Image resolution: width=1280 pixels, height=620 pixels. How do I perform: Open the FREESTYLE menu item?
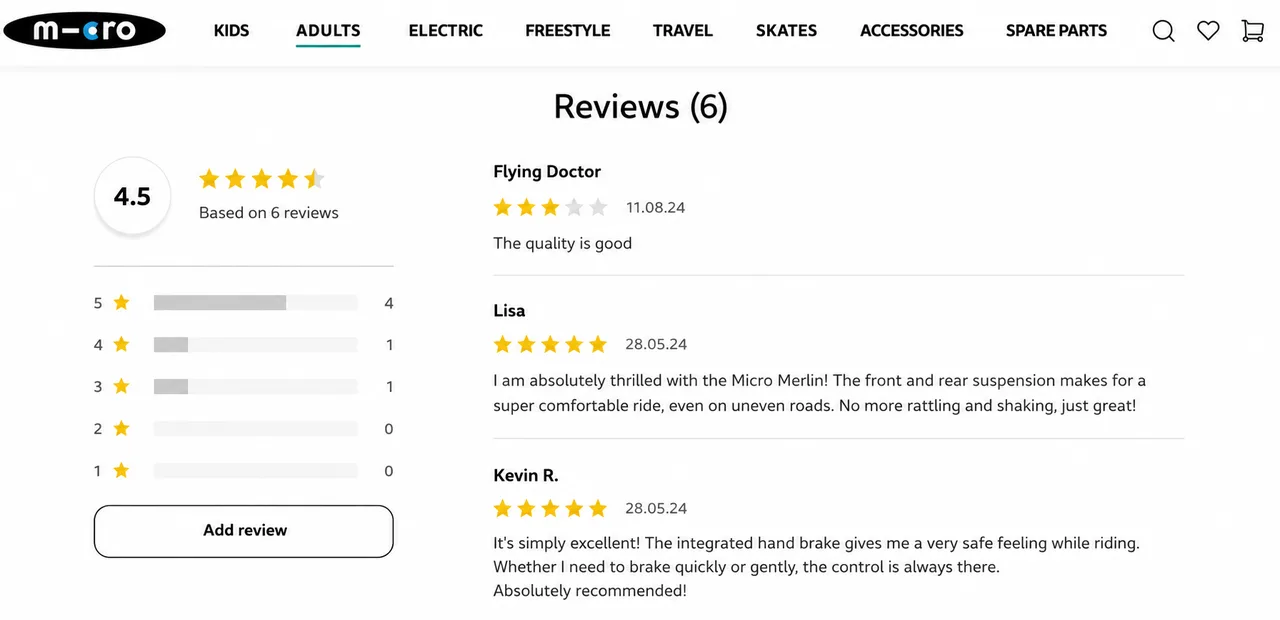tap(568, 31)
